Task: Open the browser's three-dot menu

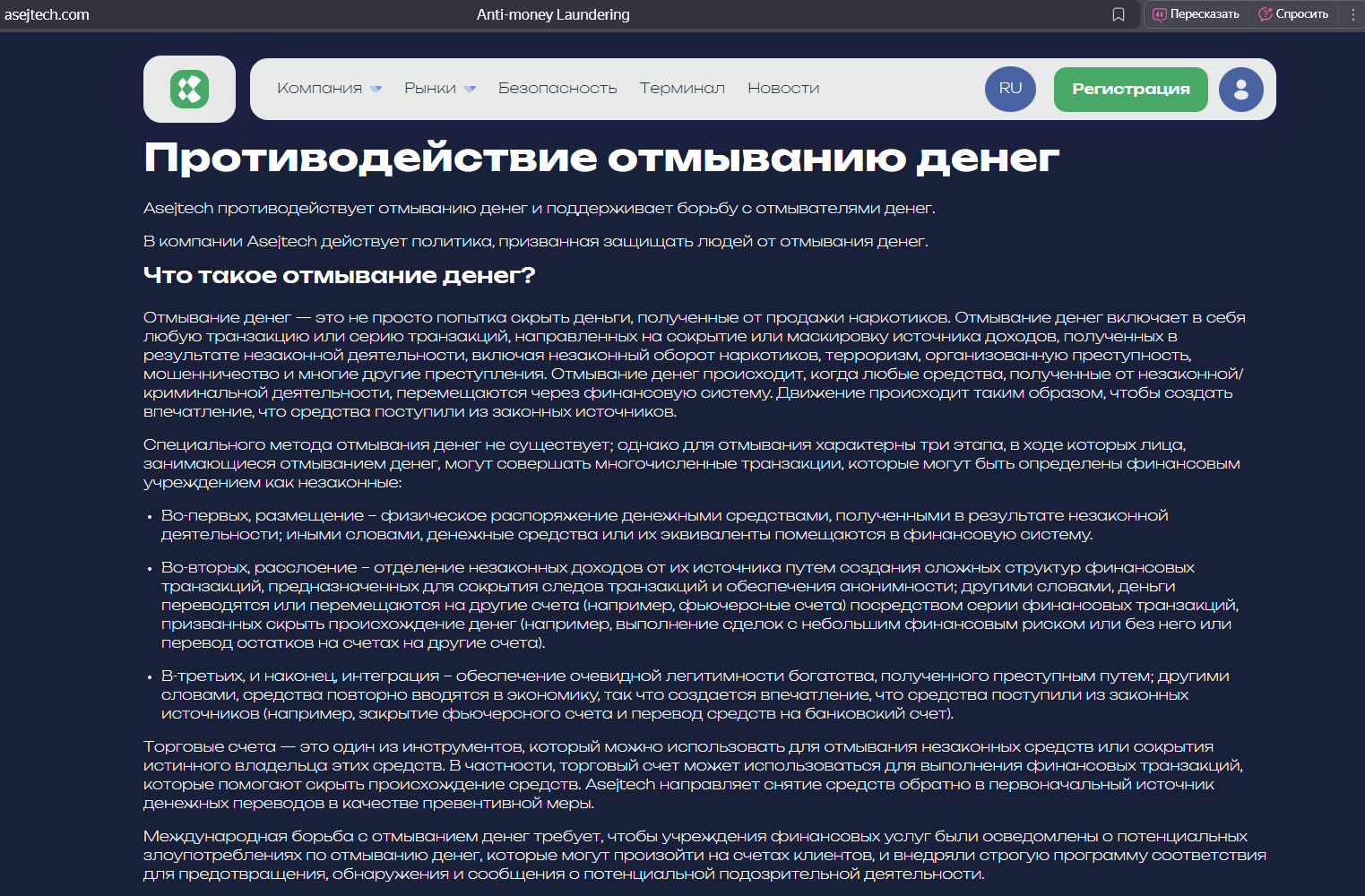Action: [x=1352, y=14]
